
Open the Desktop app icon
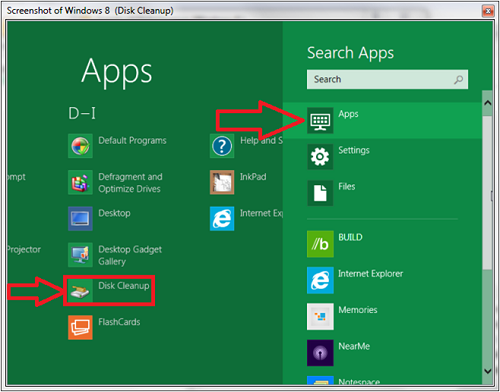80,219
